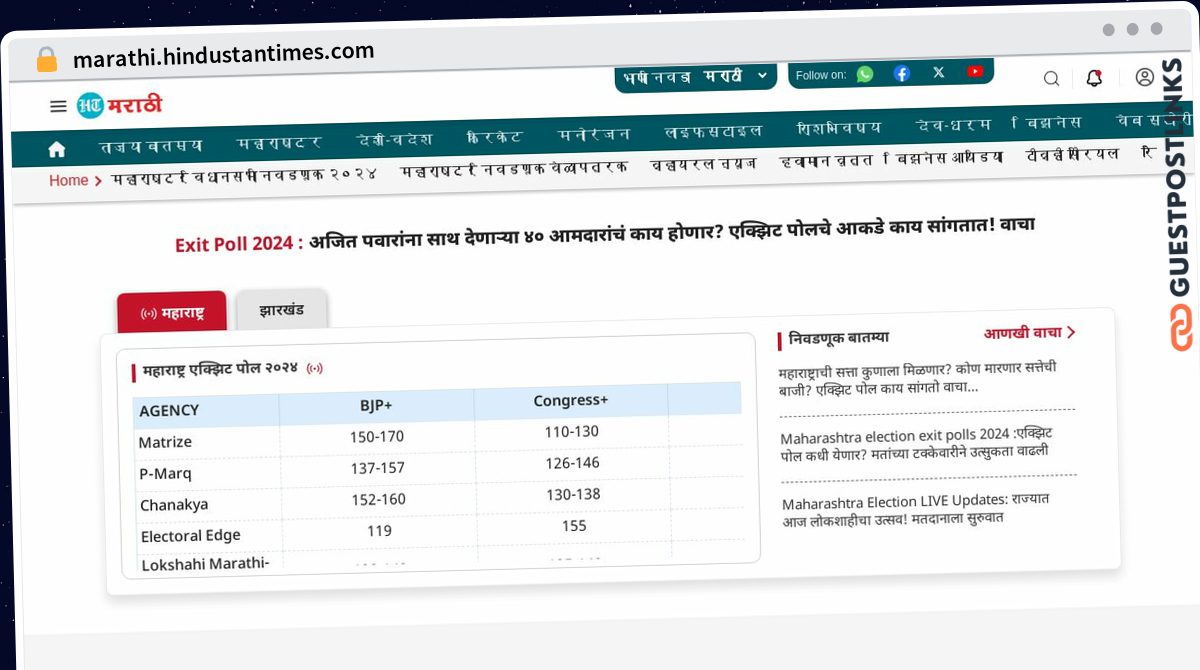Click the 152-160 value in Chanakya row
This screenshot has height=670, width=1200.
pyautogui.click(x=379, y=499)
